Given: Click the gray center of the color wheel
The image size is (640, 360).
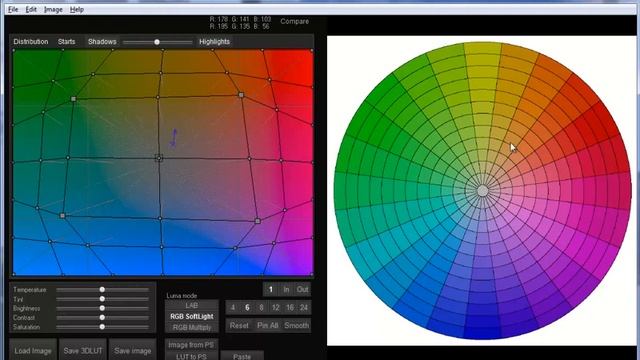Looking at the screenshot, I should point(482,191).
